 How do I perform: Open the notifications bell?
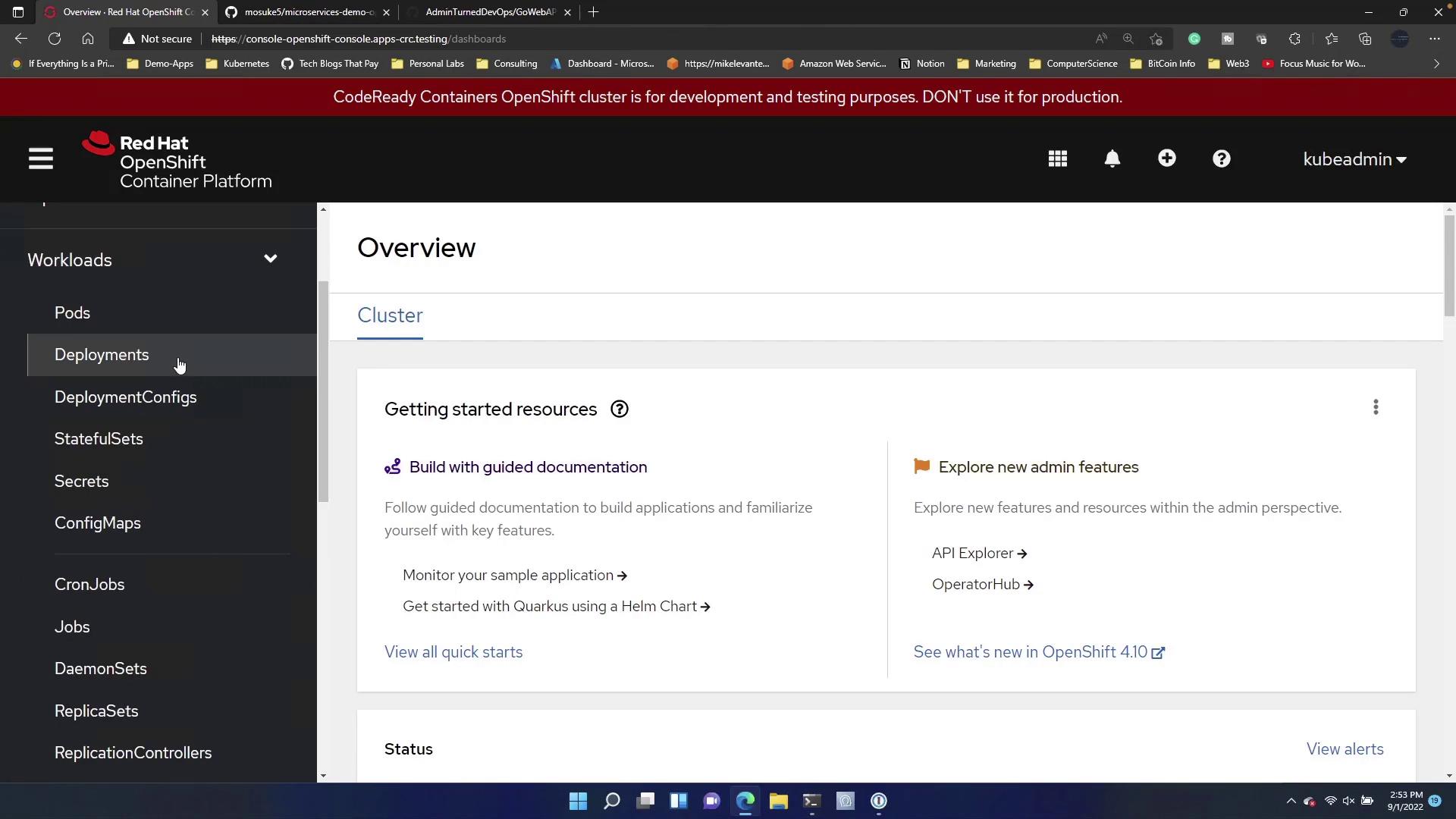1112,159
